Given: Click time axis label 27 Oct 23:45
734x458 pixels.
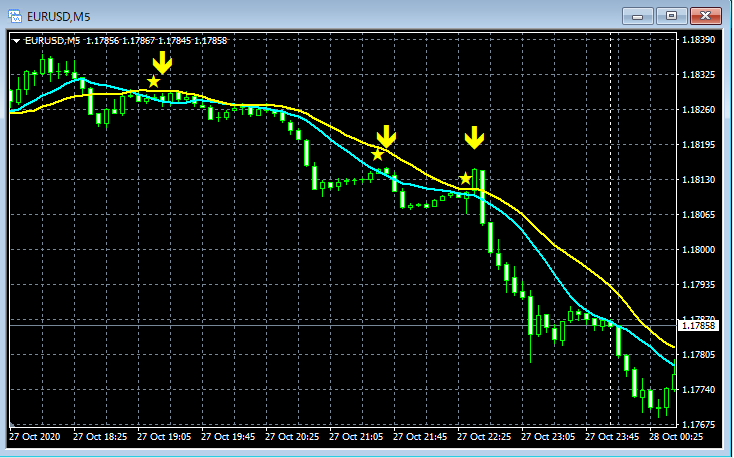Looking at the screenshot, I should pyautogui.click(x=612, y=437).
